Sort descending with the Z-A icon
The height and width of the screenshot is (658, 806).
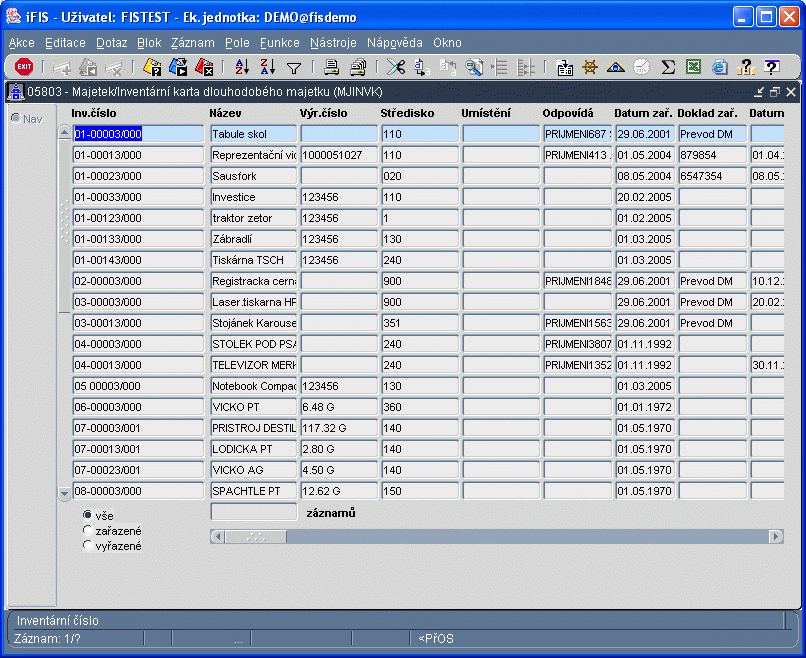point(267,67)
